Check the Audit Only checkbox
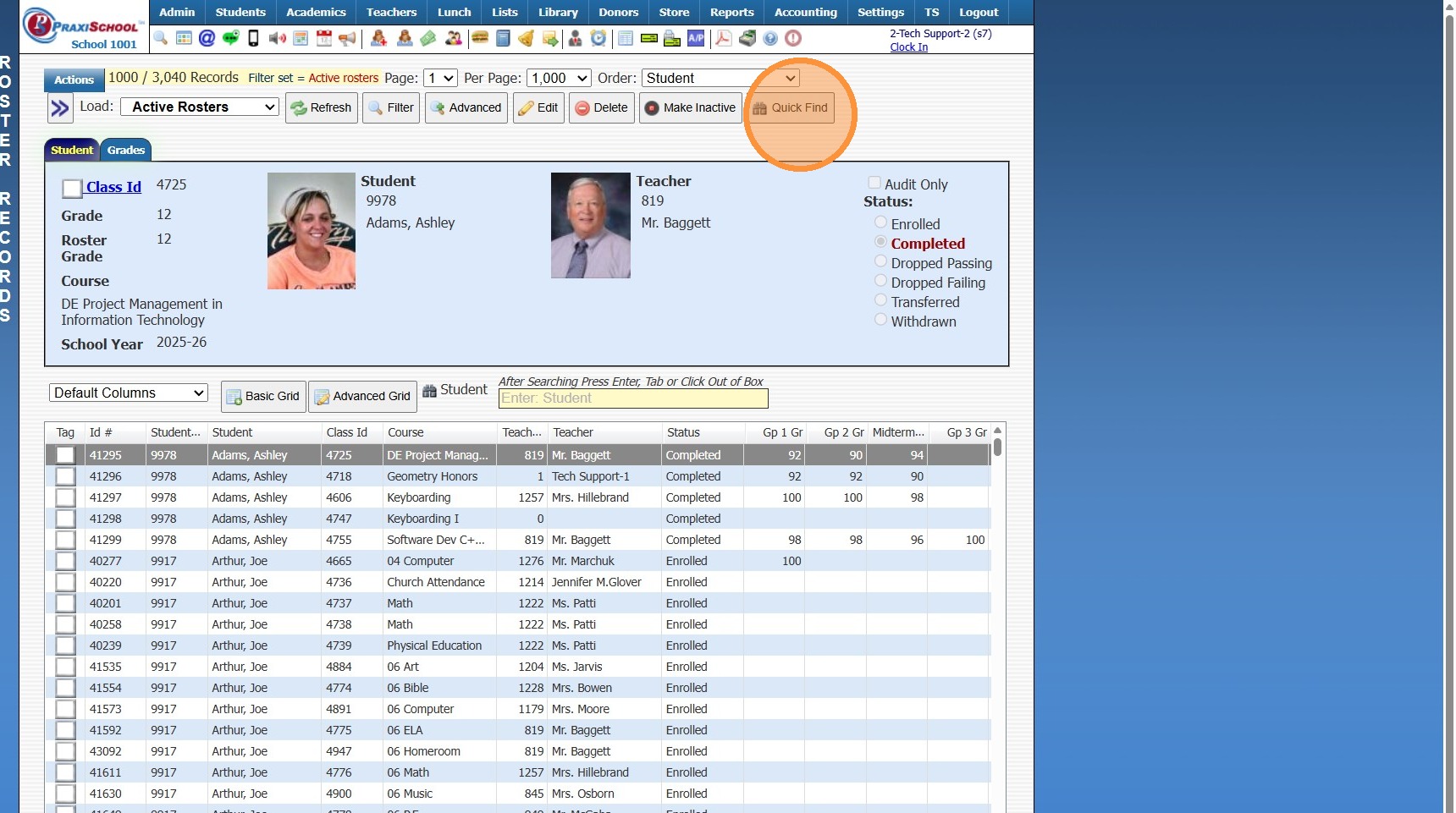Viewport: 1456px width, 813px height. (874, 183)
